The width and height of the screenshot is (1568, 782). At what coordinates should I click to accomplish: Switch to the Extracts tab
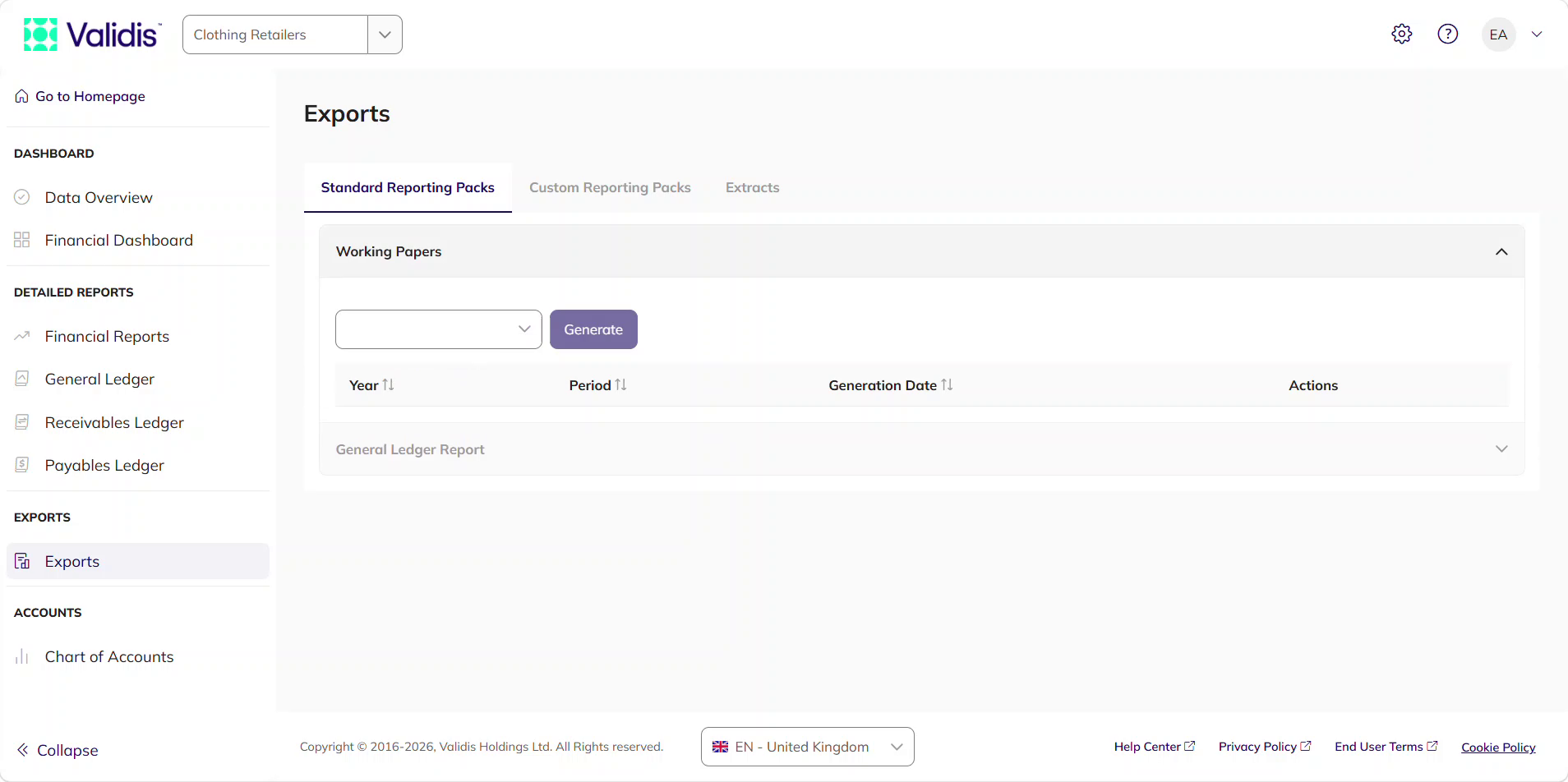[x=752, y=187]
